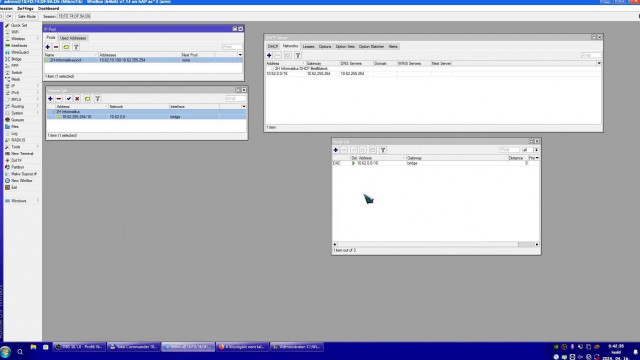This screenshot has height=360, width=640.
Task: Open column dropdown in IP Pool table
Action: point(240,55)
